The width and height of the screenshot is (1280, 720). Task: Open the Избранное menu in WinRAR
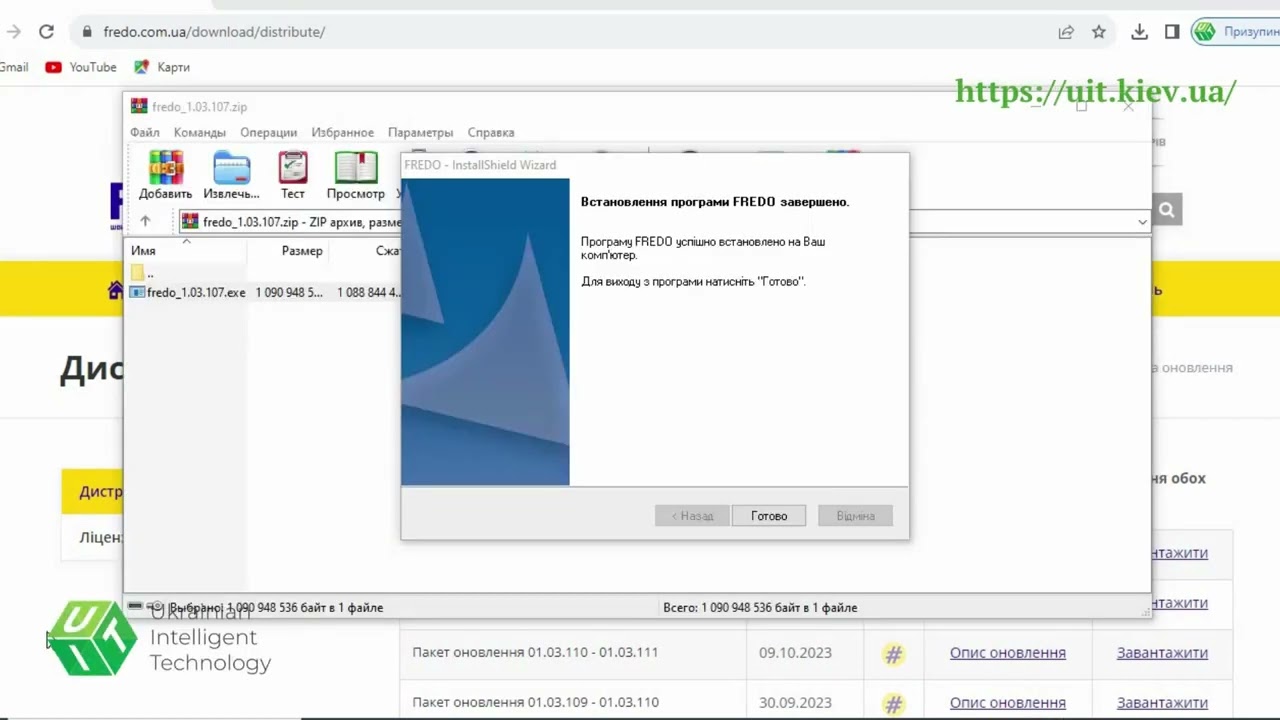point(342,132)
